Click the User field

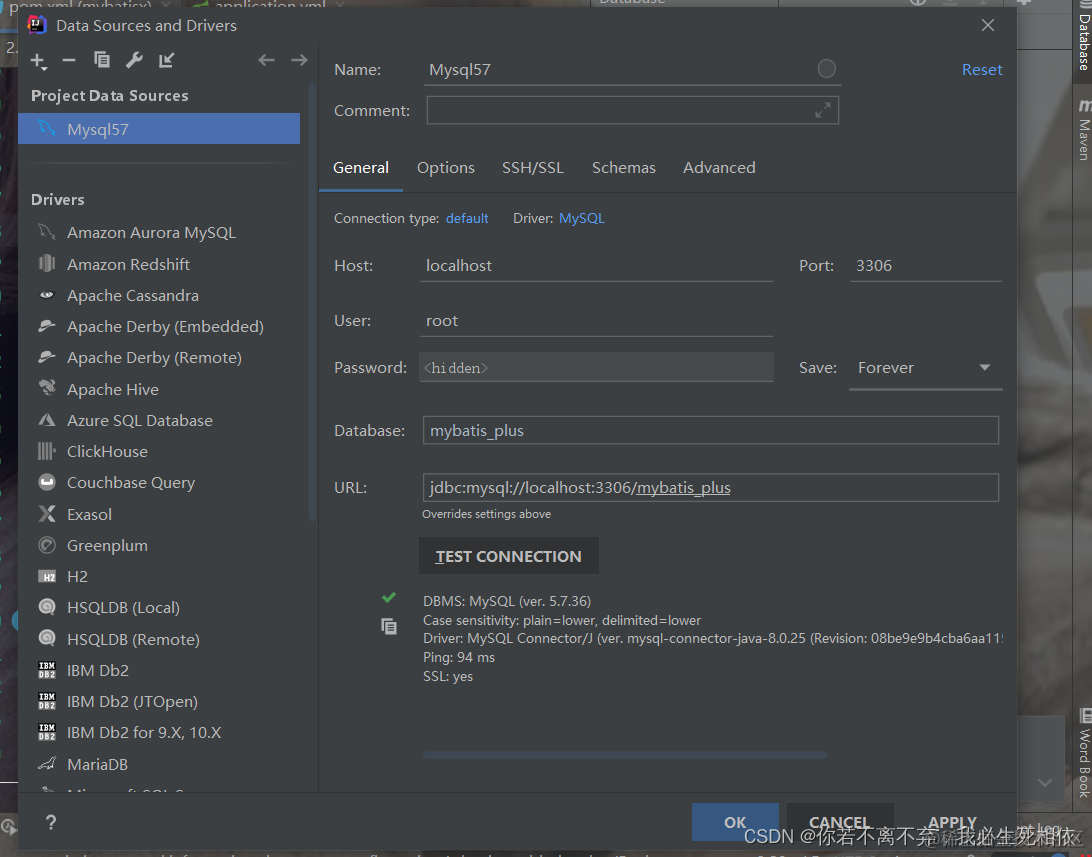click(x=597, y=321)
